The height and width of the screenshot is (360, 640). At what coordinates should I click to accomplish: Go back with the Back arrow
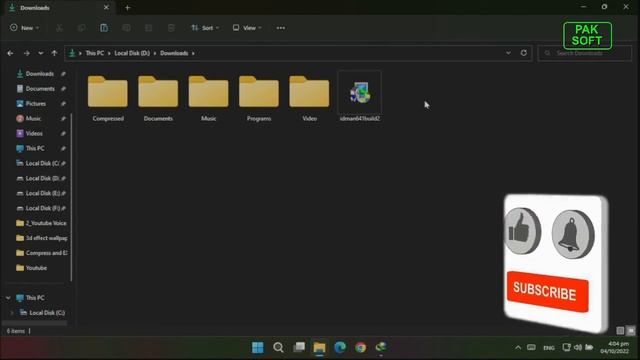pos(10,53)
